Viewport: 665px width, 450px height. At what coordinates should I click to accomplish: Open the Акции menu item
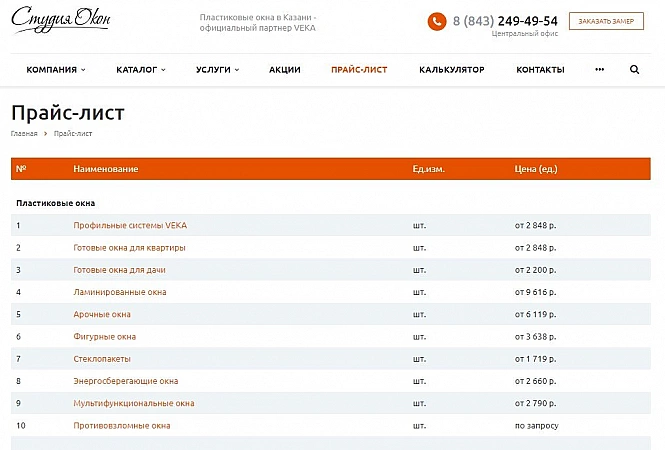tap(285, 70)
